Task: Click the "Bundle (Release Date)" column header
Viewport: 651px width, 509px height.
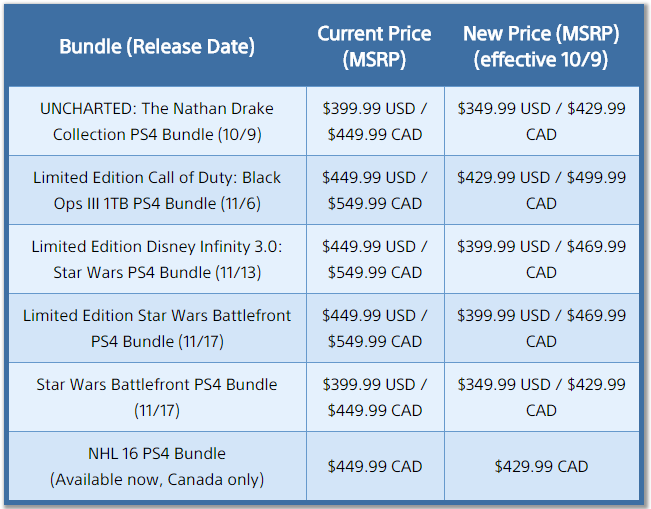Action: click(157, 46)
